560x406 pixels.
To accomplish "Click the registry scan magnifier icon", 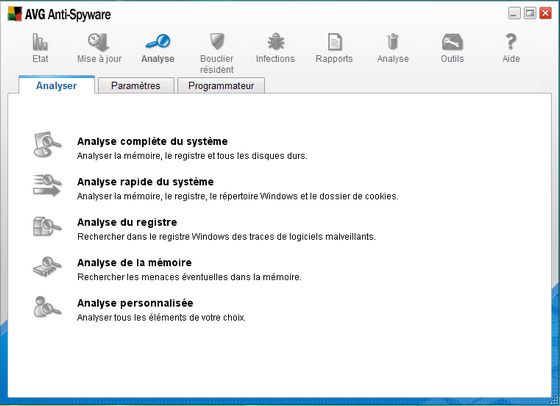I will click(47, 226).
